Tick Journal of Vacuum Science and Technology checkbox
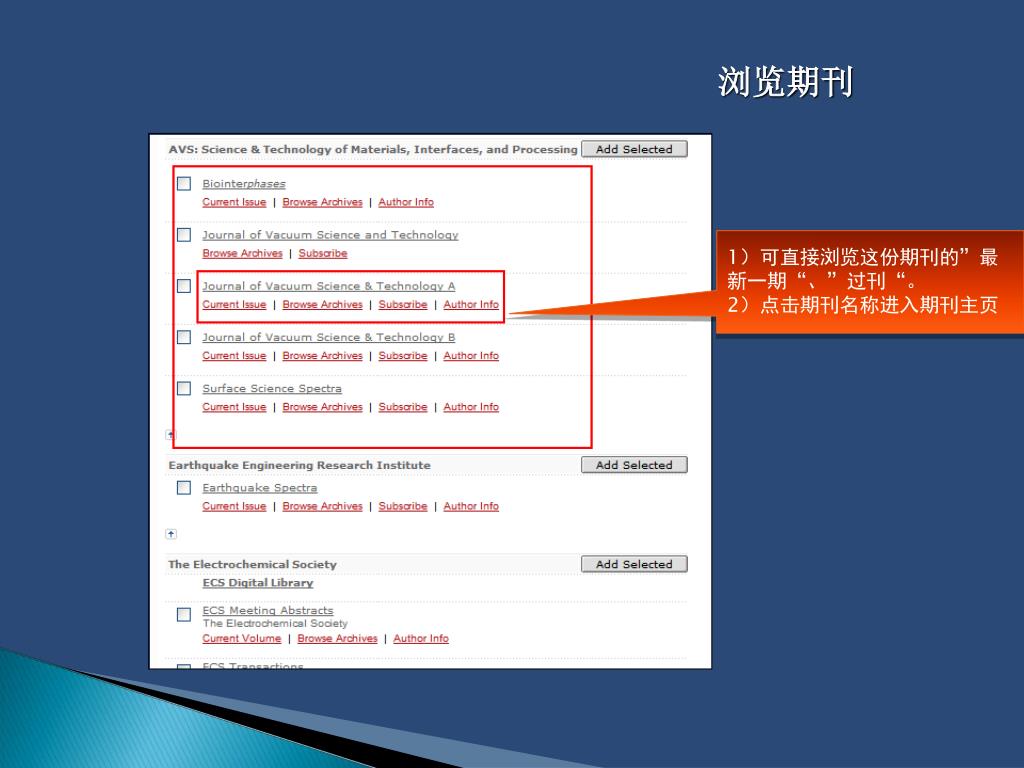 click(184, 234)
